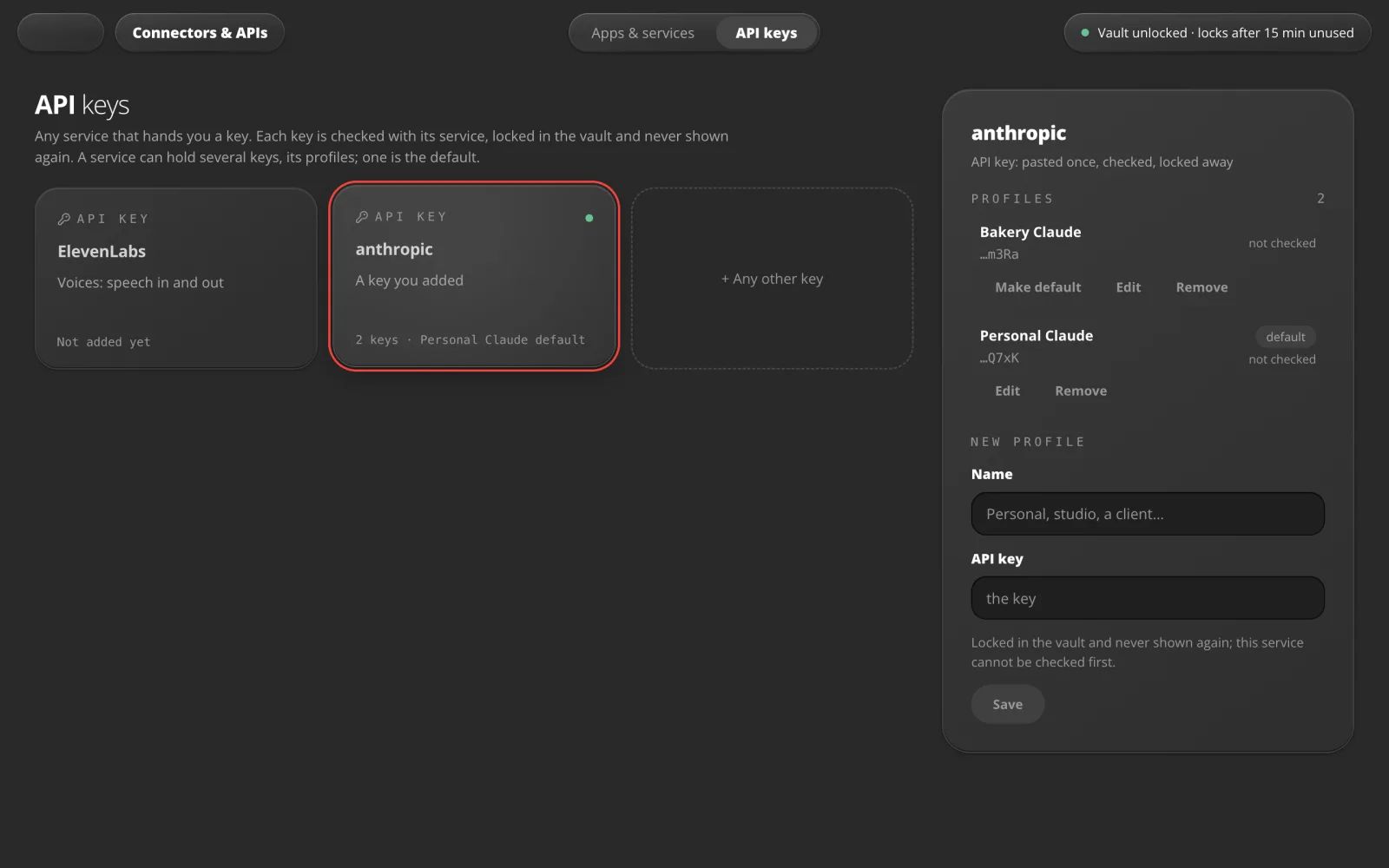Click the 'Bakery Claude' profile name
The image size is (1389, 868).
[1030, 232]
